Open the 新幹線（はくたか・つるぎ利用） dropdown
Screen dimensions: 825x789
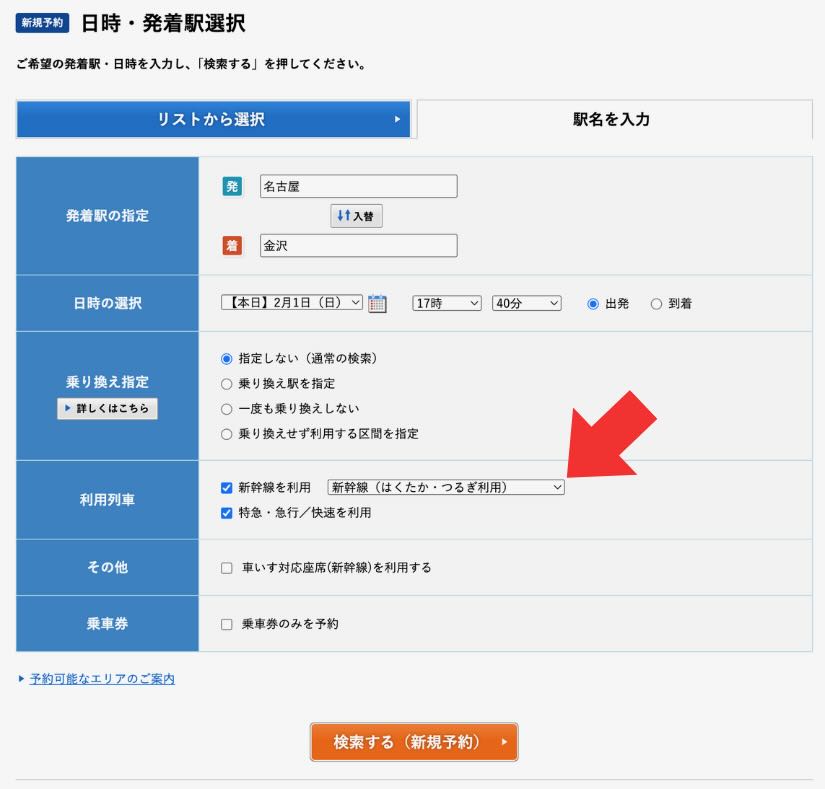[x=445, y=487]
